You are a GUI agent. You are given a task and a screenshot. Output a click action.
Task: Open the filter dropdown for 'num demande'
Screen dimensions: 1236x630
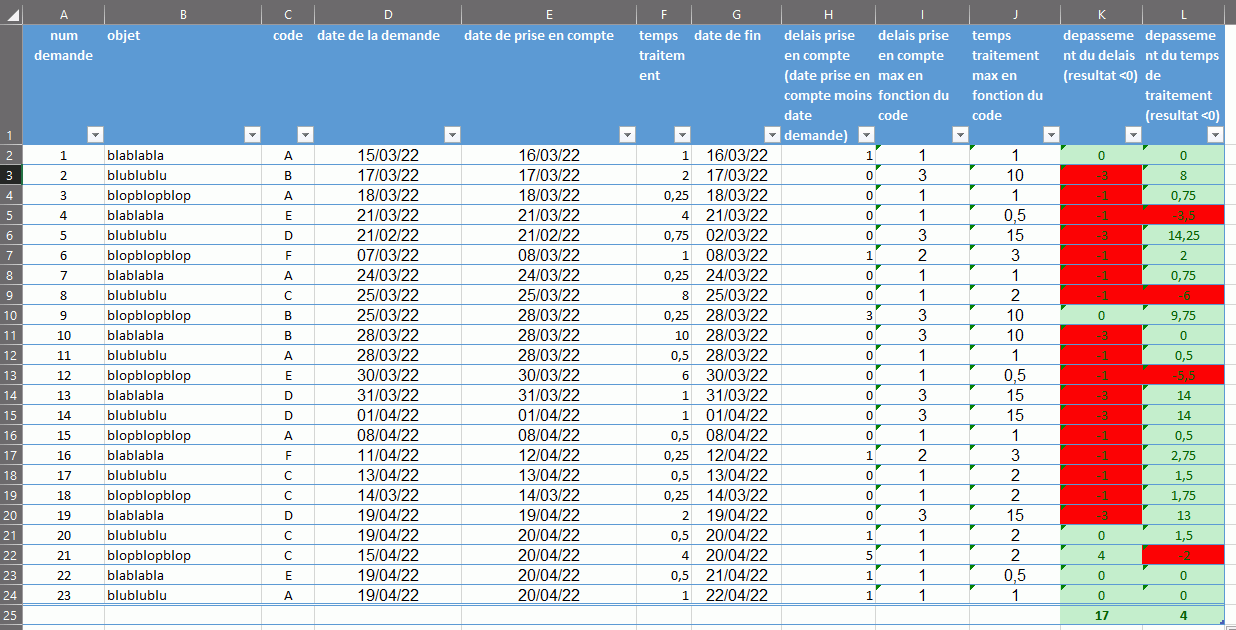(95, 135)
